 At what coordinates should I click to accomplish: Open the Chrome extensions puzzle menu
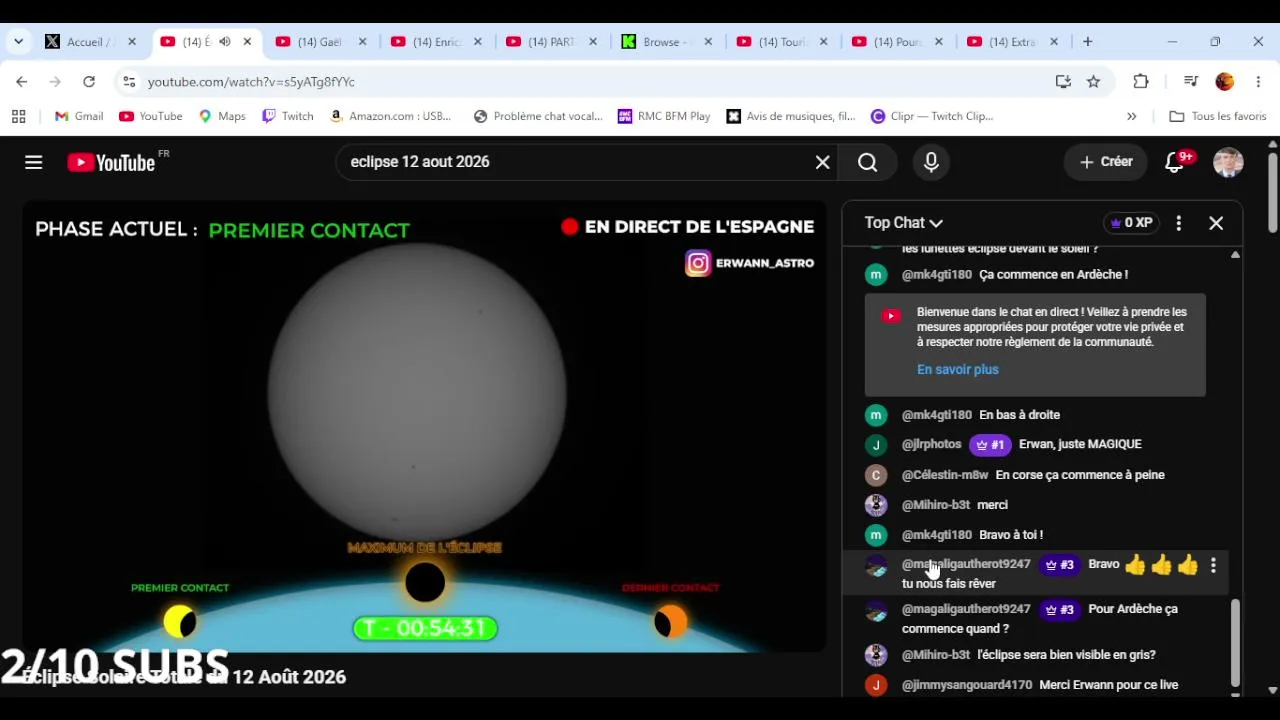[x=1141, y=82]
